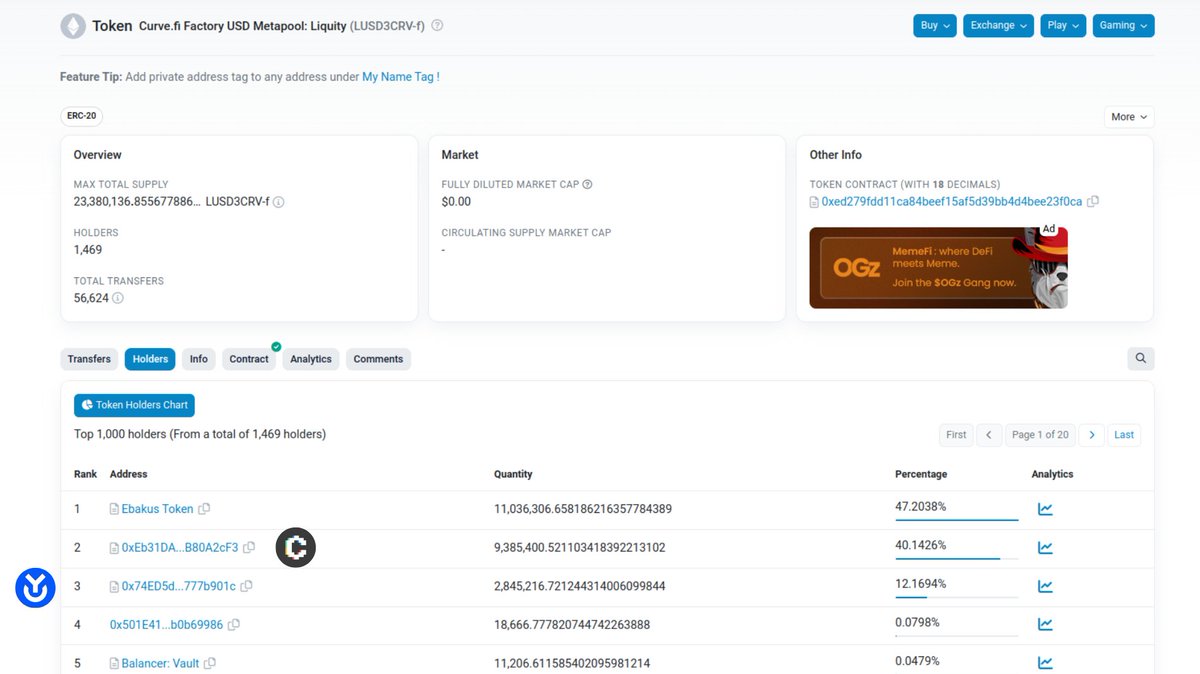The height and width of the screenshot is (674, 1200).
Task: Click the 12.1694% percentage bar
Action: (956, 597)
